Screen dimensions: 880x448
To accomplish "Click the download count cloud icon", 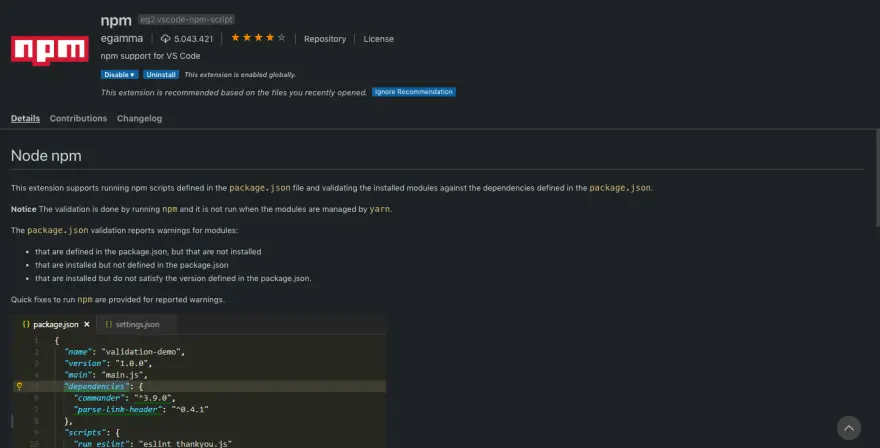I will (x=166, y=39).
